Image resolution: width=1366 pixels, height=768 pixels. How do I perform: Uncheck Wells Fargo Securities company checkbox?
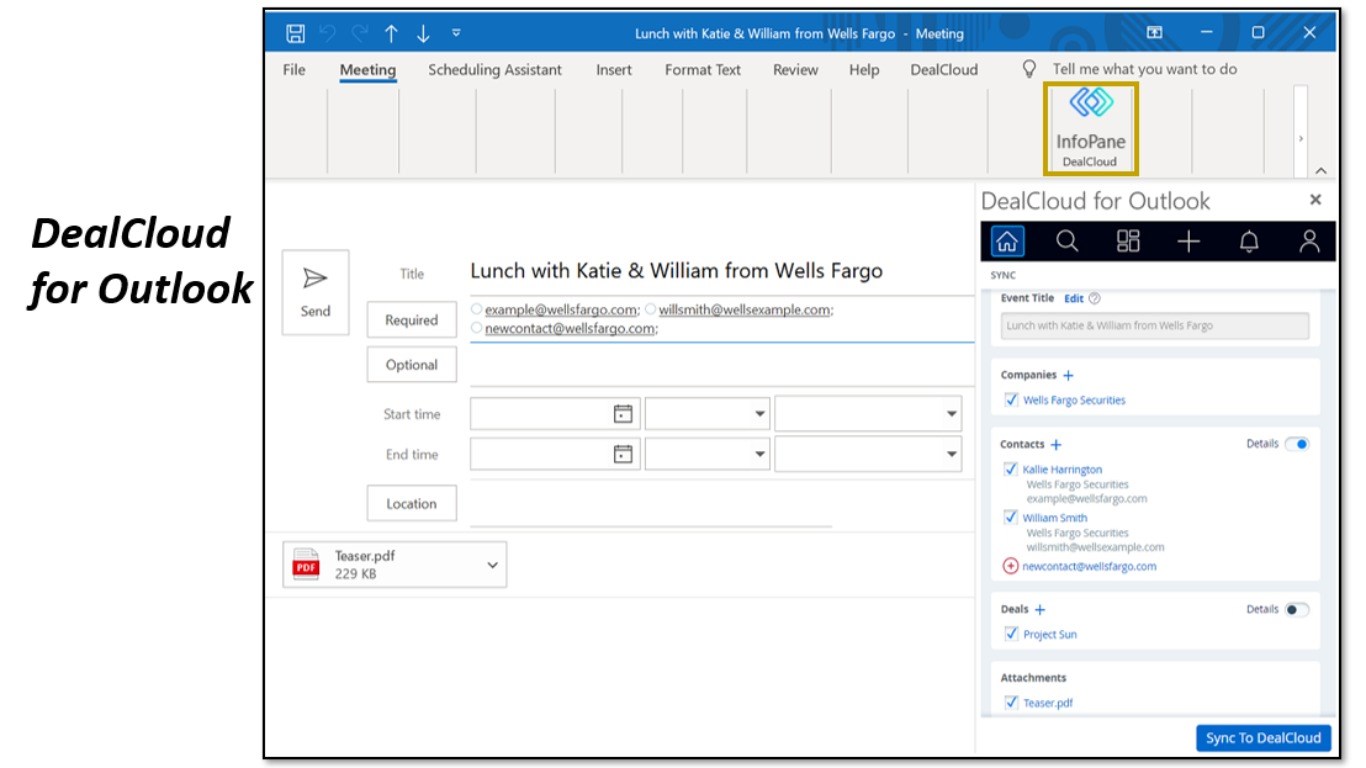1011,400
